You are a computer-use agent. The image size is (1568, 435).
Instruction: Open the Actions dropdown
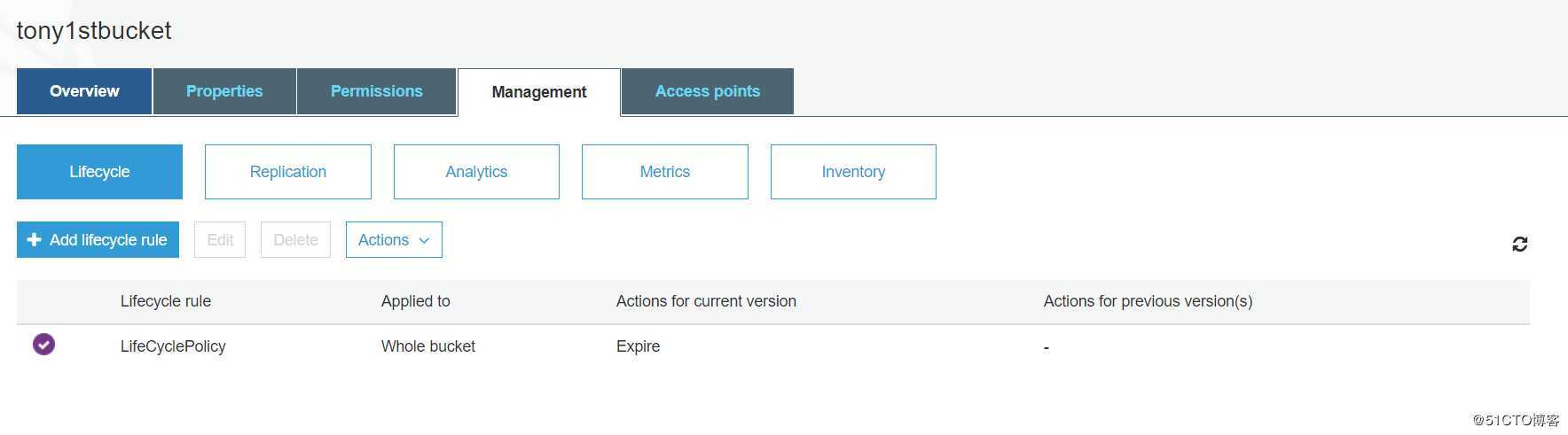pyautogui.click(x=394, y=240)
